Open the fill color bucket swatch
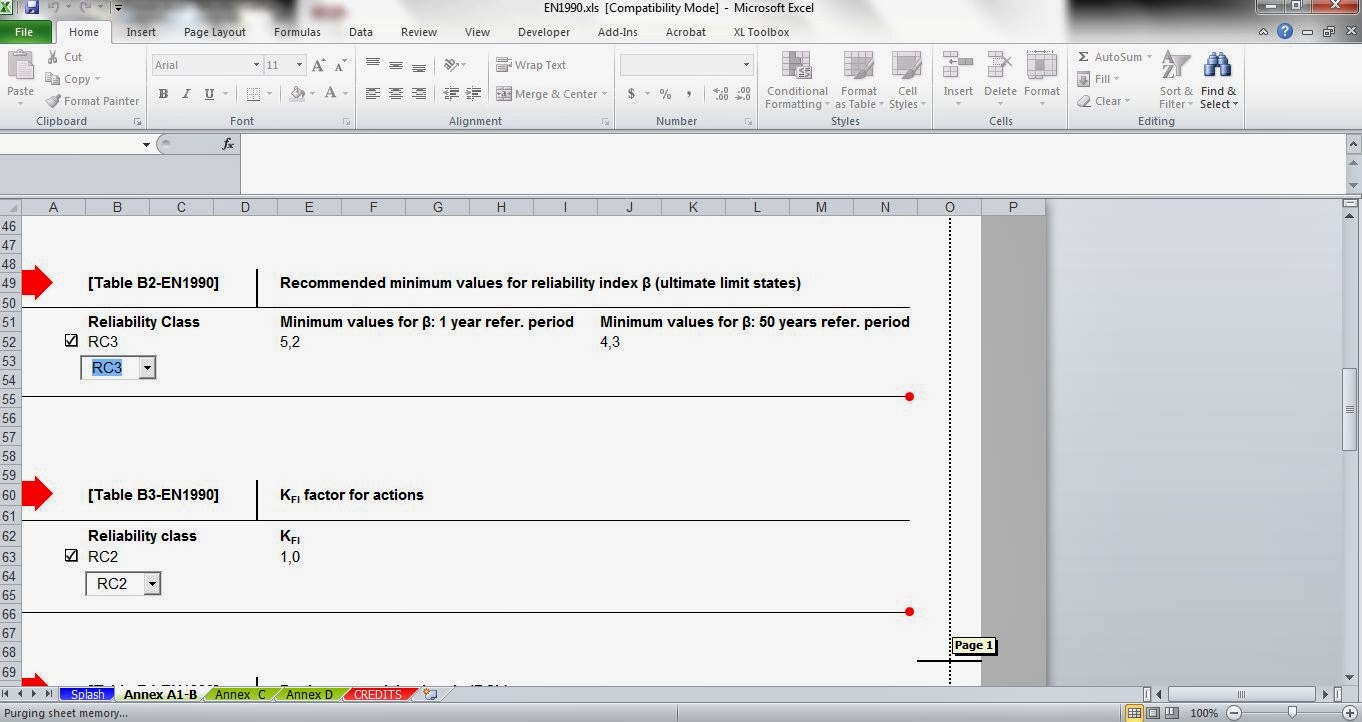1362x722 pixels. 297,94
